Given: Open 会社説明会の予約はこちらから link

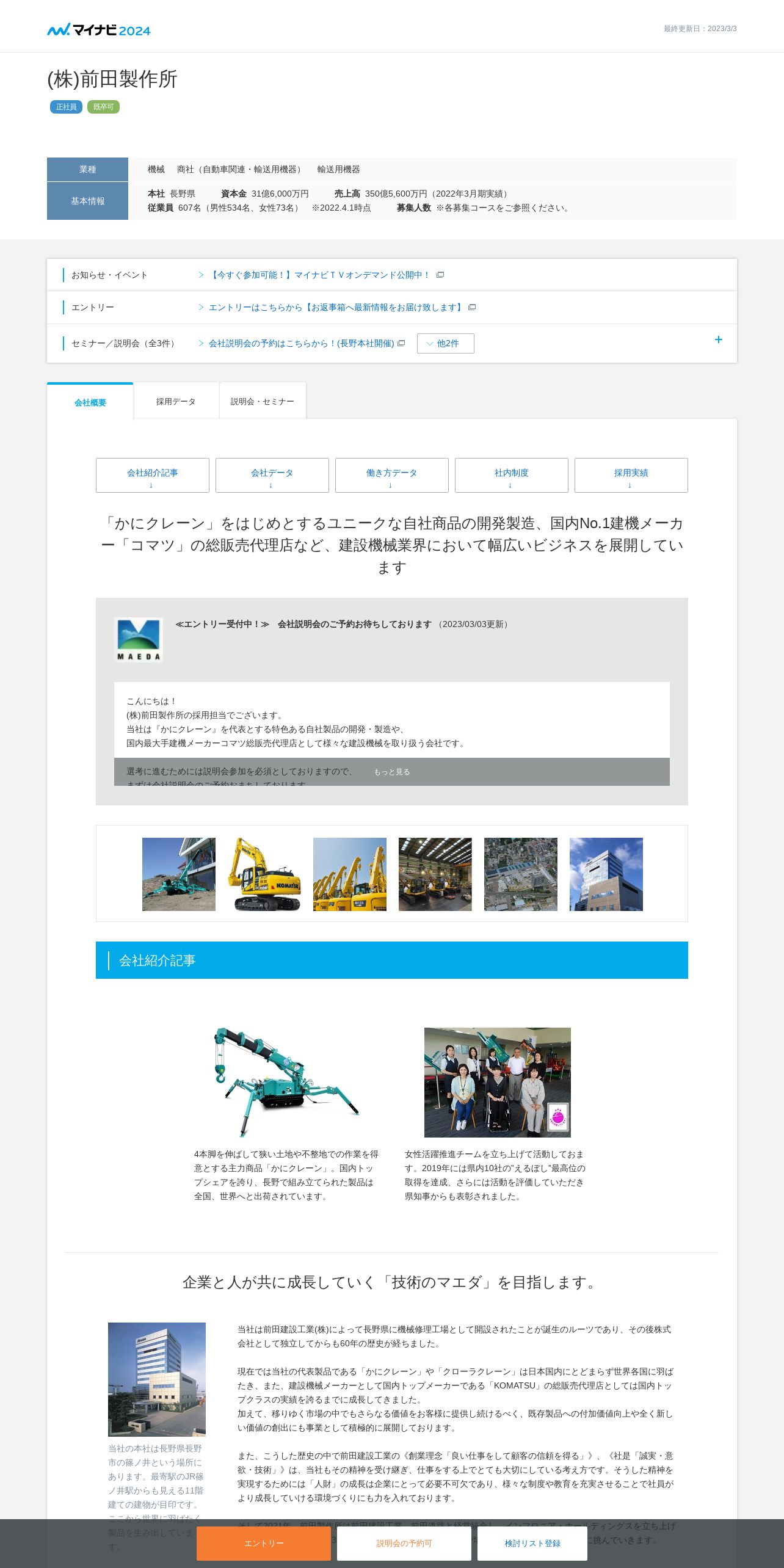Looking at the screenshot, I should [x=301, y=343].
